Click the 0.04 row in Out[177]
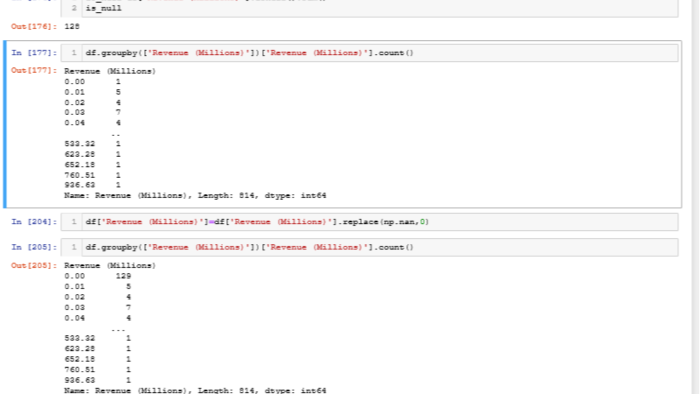The height and width of the screenshot is (394, 700). (92, 123)
